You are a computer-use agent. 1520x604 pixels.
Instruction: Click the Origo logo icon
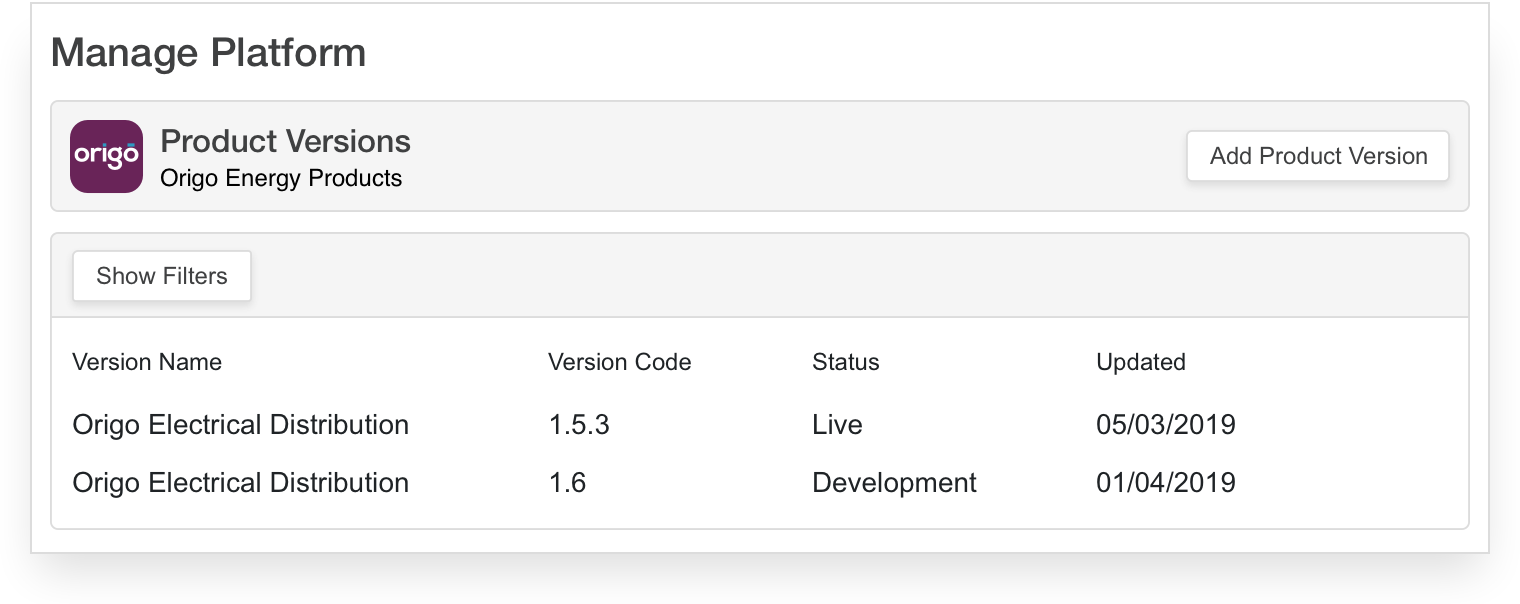[106, 156]
